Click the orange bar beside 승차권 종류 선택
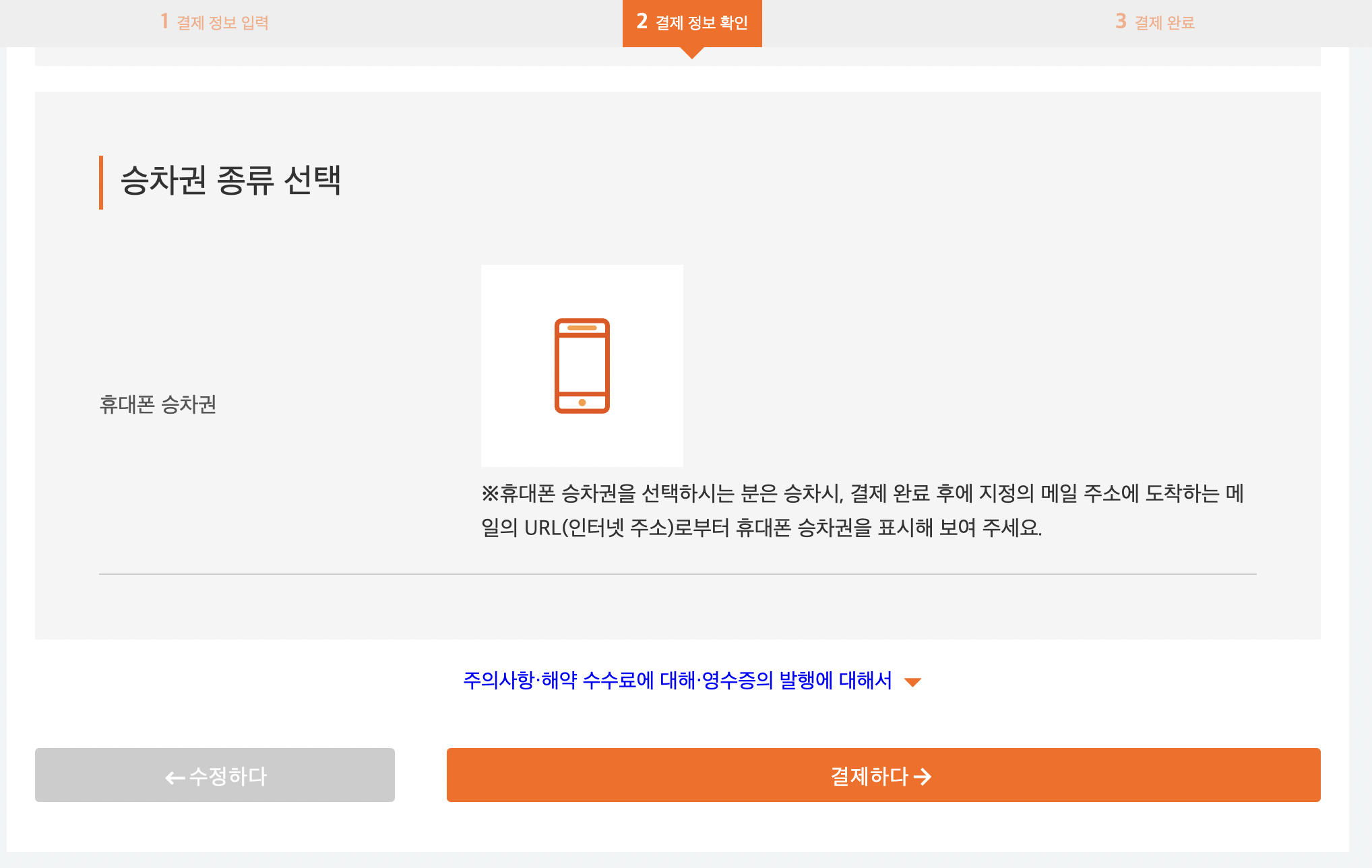 click(101, 182)
